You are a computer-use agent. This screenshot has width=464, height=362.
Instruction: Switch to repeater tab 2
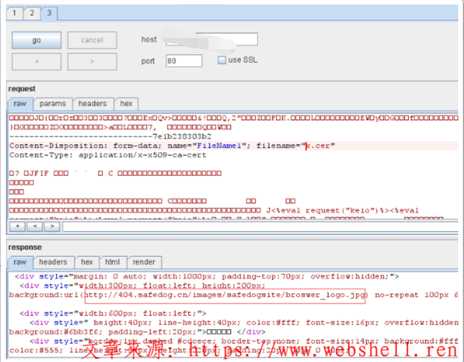point(32,13)
